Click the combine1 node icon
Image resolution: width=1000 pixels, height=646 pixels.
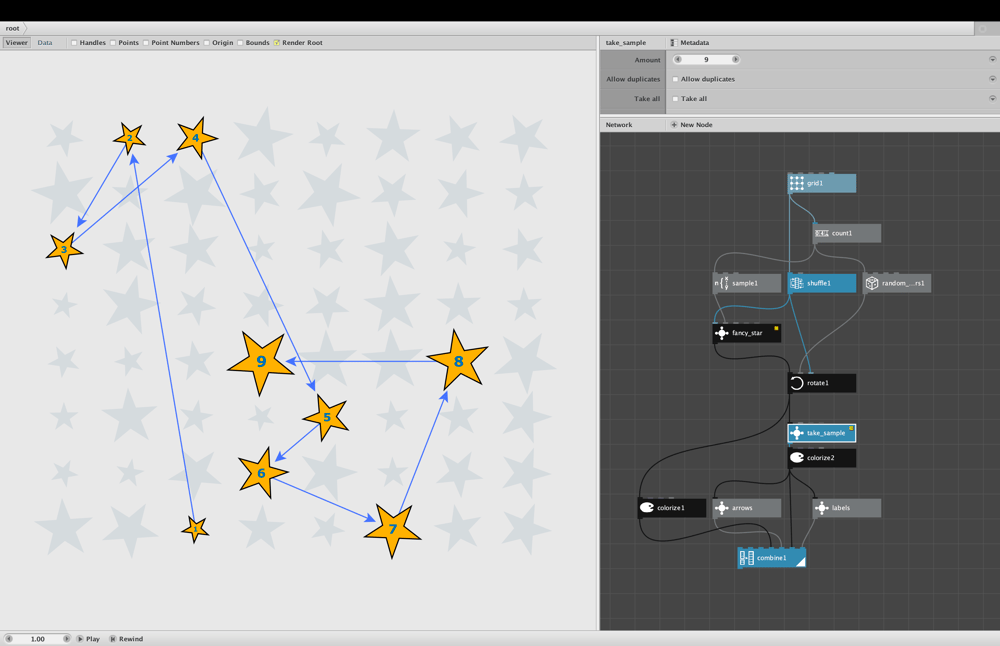tap(747, 558)
